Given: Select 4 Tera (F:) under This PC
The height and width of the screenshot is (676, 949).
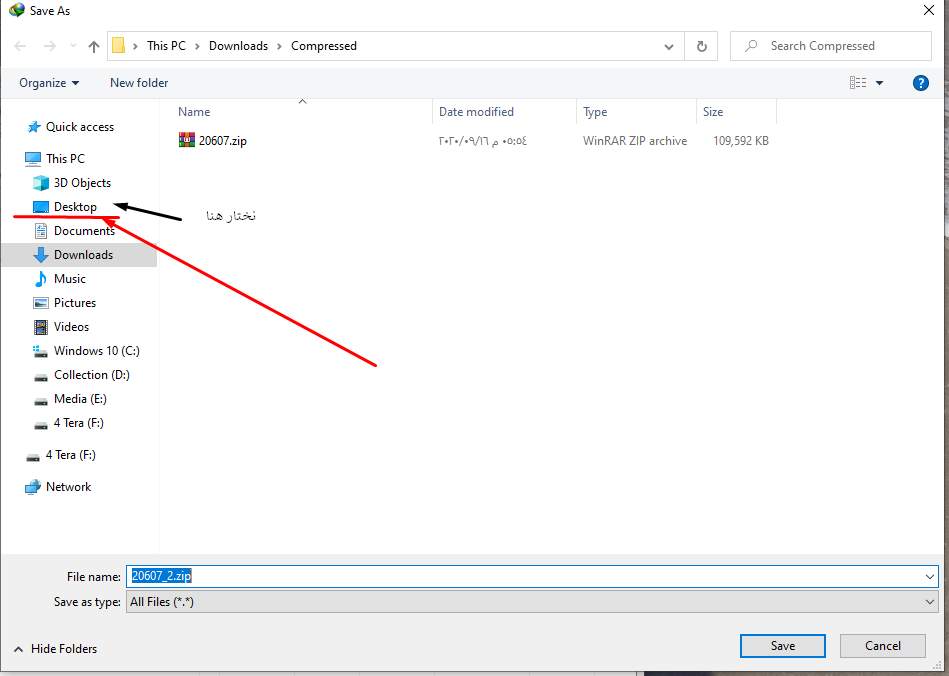Looking at the screenshot, I should click(79, 423).
